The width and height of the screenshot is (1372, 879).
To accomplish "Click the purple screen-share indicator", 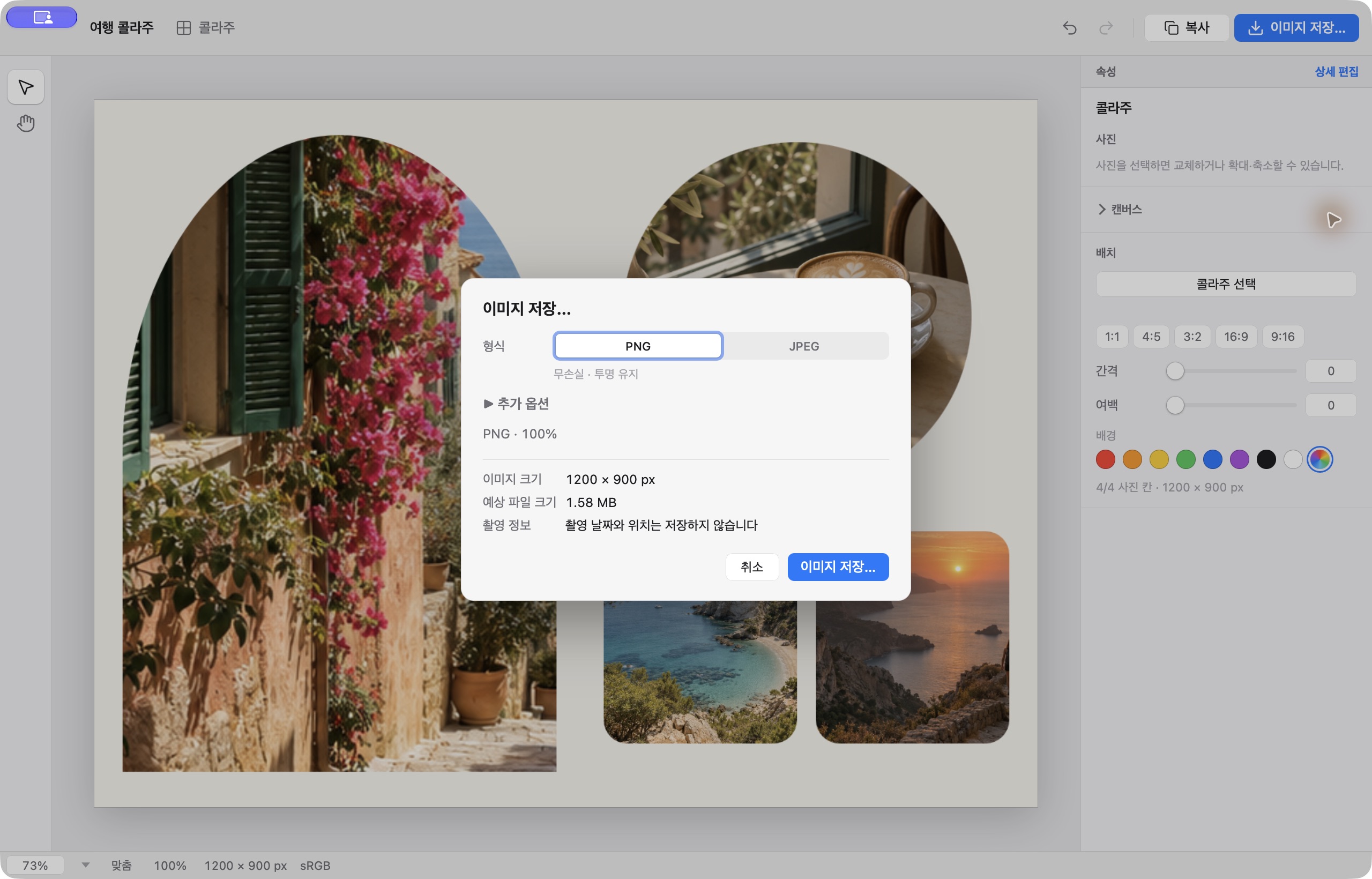I will click(x=42, y=17).
